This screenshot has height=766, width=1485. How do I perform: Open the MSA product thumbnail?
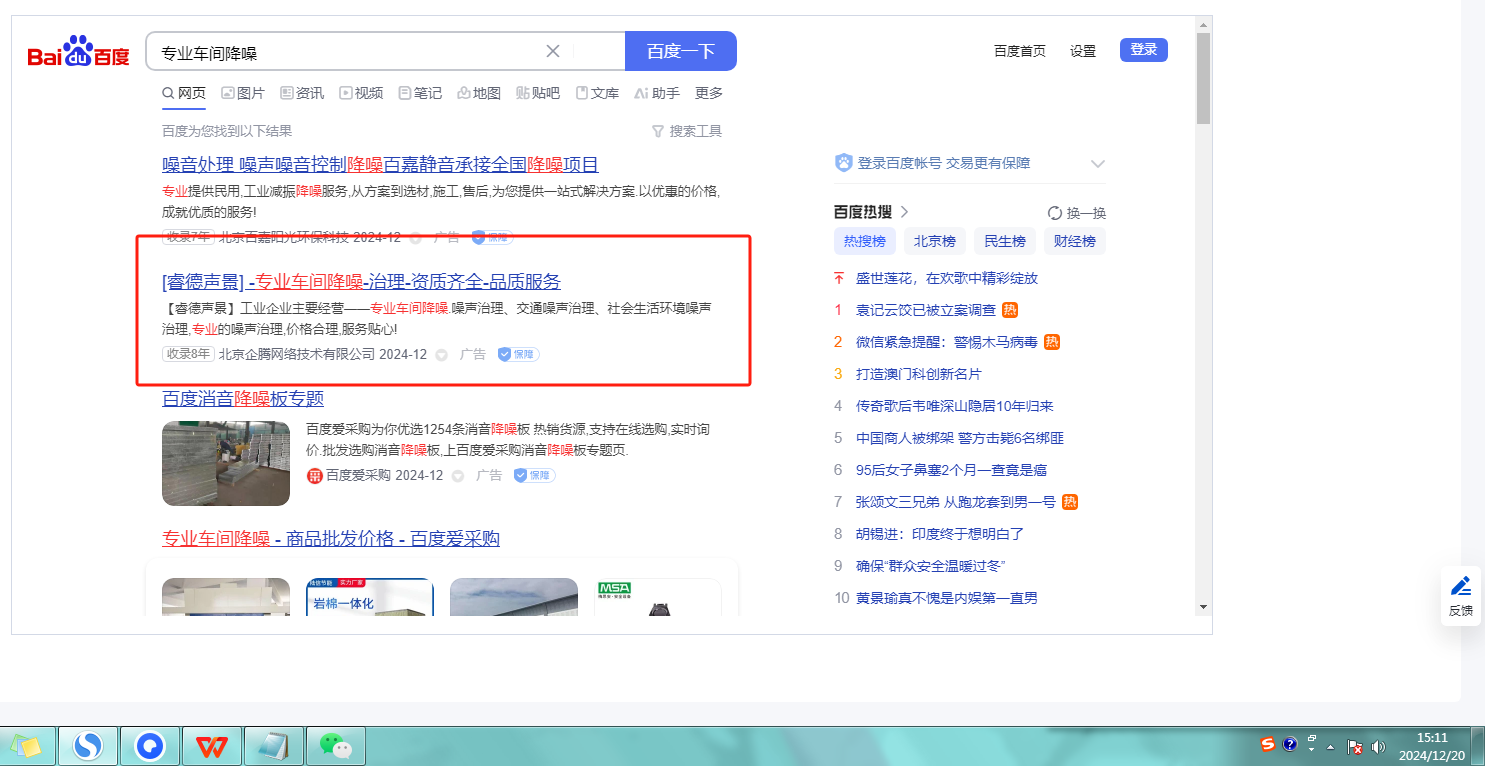coord(658,595)
